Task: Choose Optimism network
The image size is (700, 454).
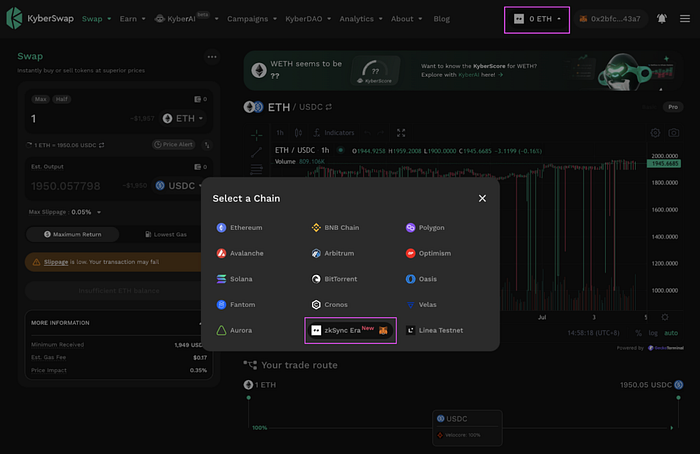Action: pos(428,253)
